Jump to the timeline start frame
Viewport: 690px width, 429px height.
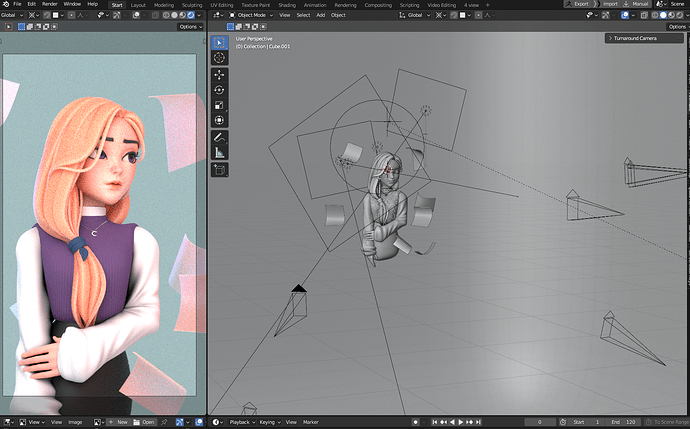tap(435, 422)
